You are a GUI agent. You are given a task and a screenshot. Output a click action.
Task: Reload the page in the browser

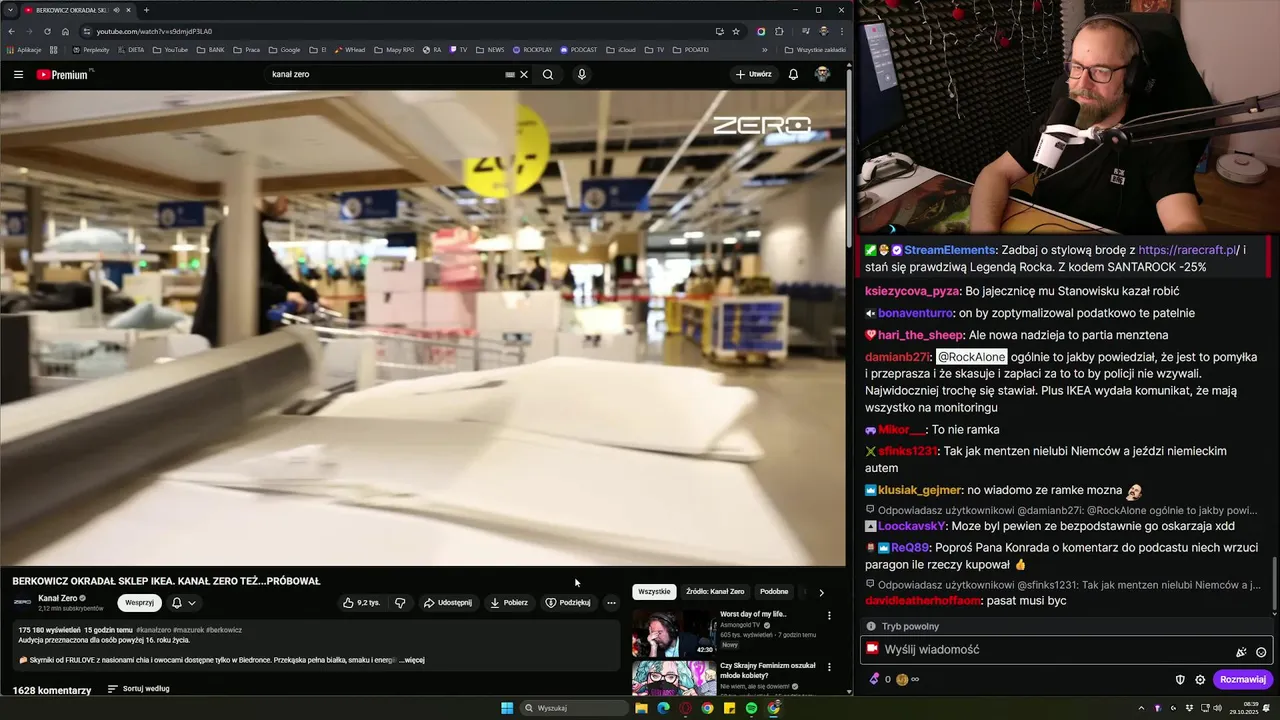pyautogui.click(x=47, y=31)
